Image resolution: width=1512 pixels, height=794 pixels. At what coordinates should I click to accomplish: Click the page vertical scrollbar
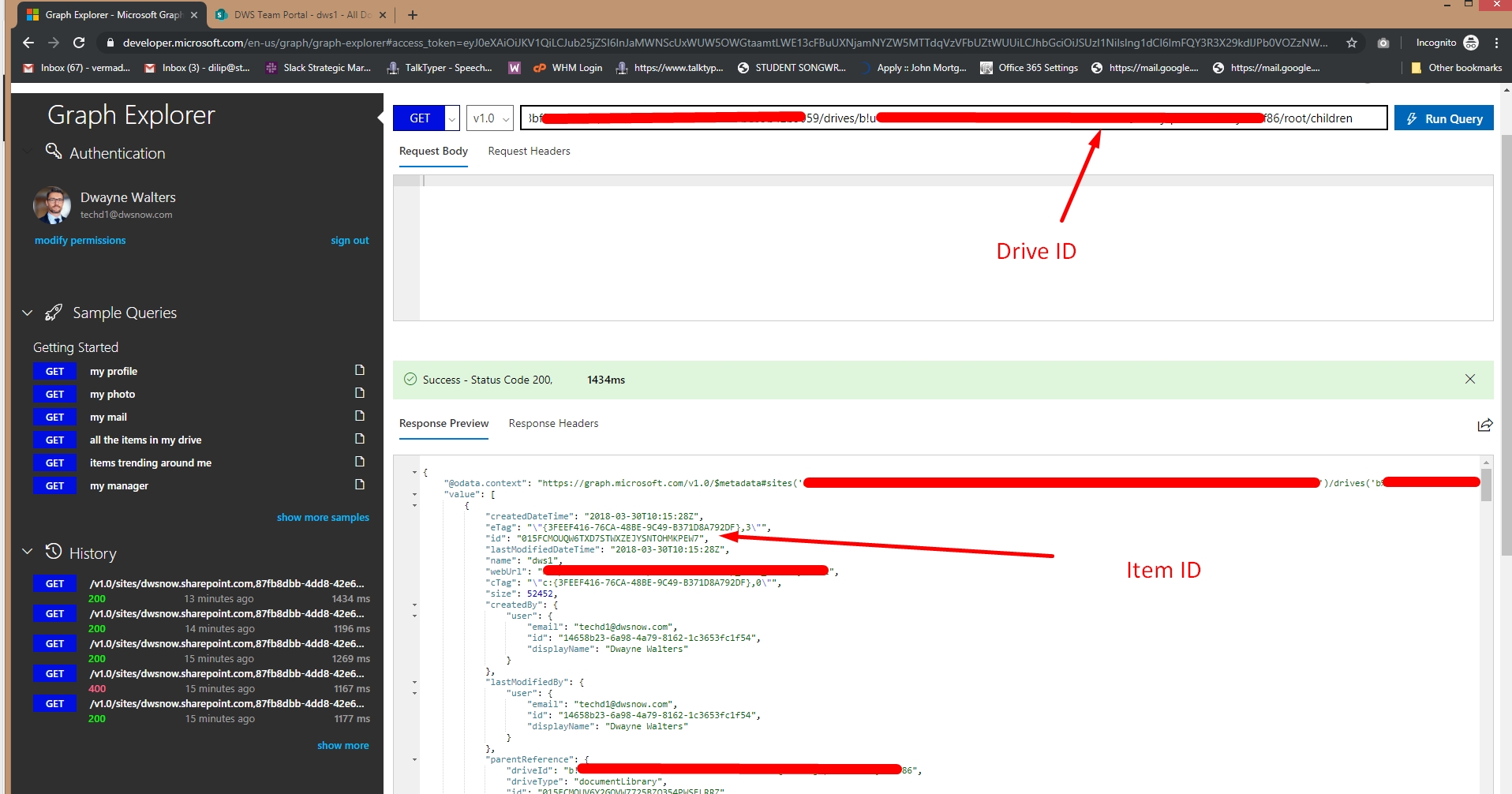pos(1506,345)
